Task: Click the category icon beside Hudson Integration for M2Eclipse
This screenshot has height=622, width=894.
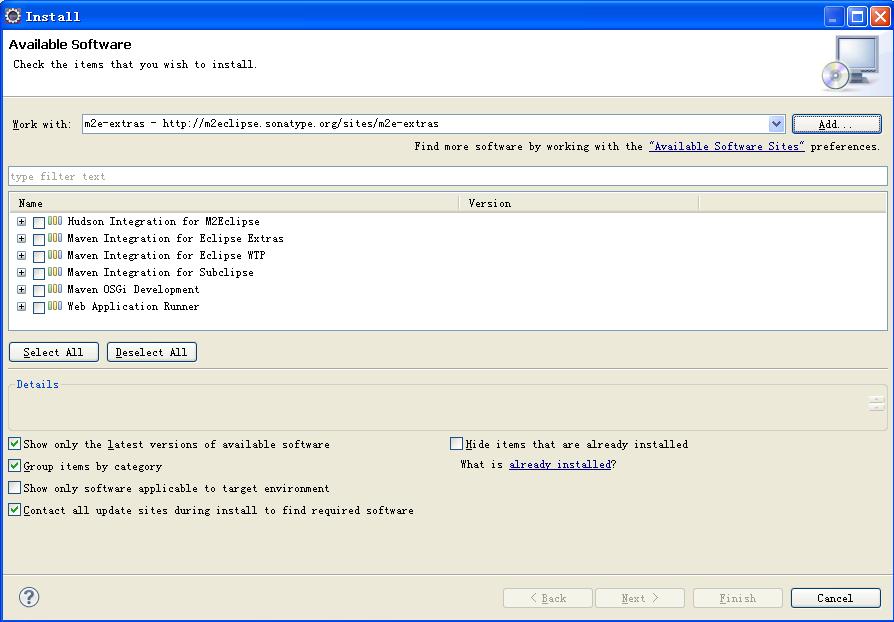Action: click(x=55, y=221)
